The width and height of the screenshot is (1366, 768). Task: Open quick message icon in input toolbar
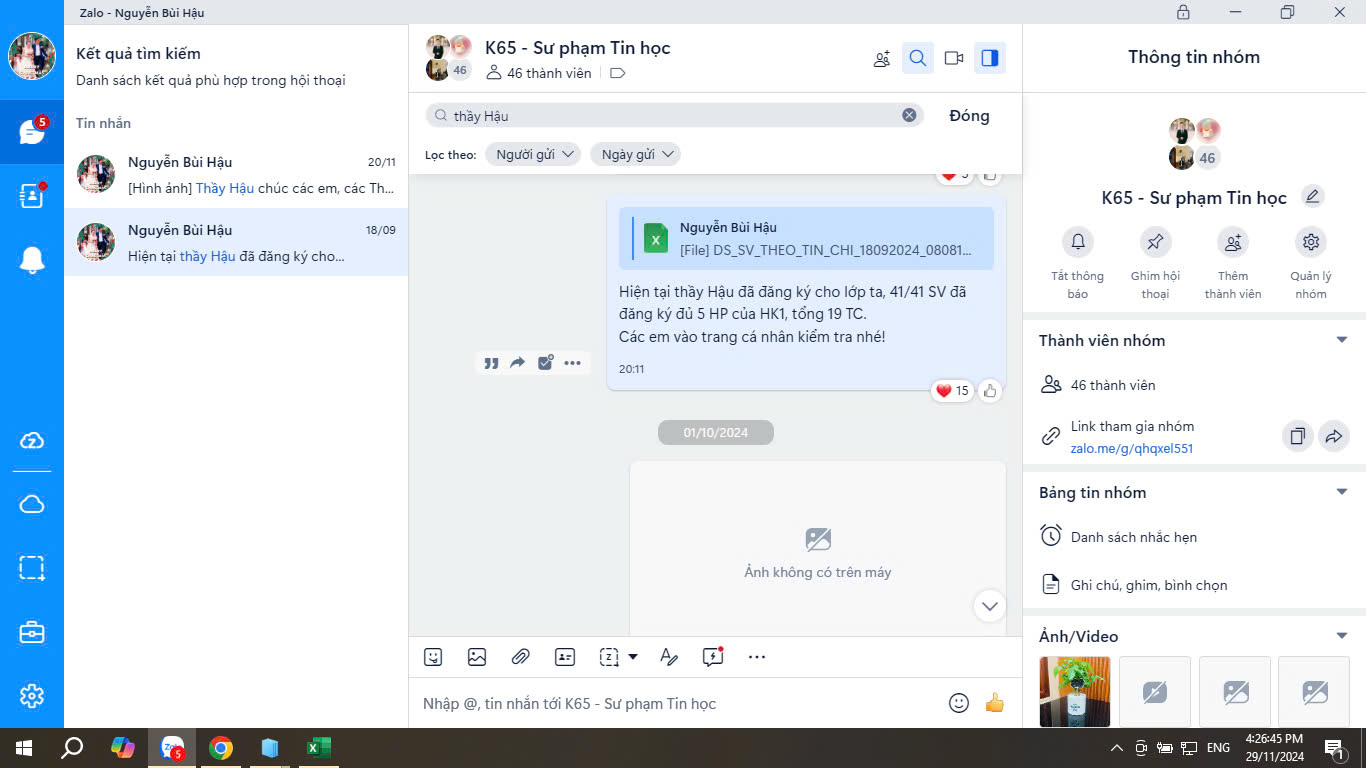(x=712, y=657)
